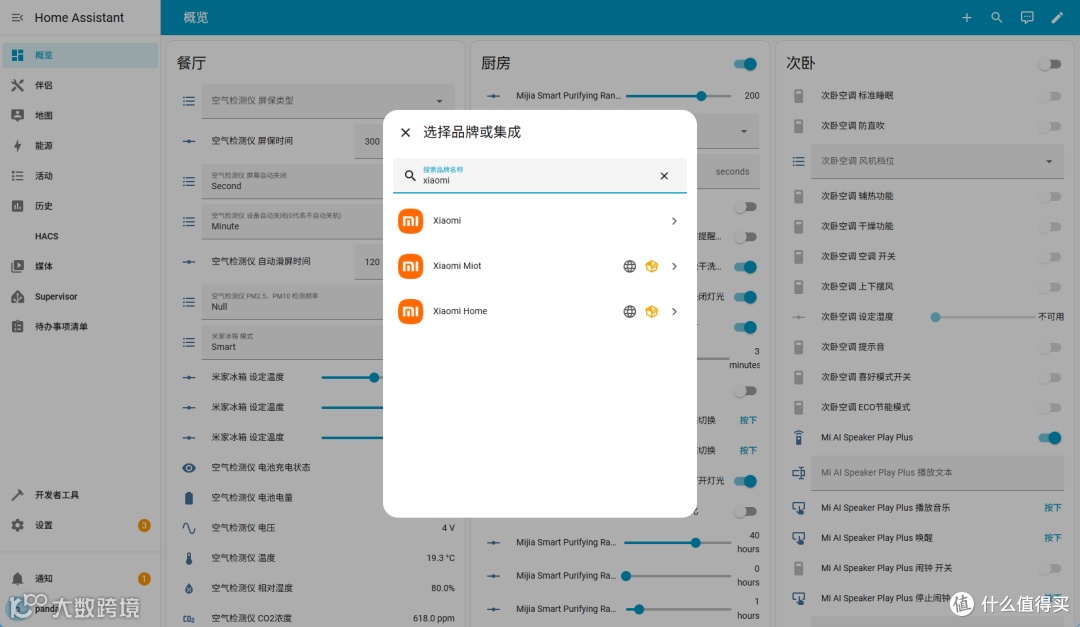Click the Mi AI Speaker 播放文本 input
1080x627 pixels.
(937, 473)
